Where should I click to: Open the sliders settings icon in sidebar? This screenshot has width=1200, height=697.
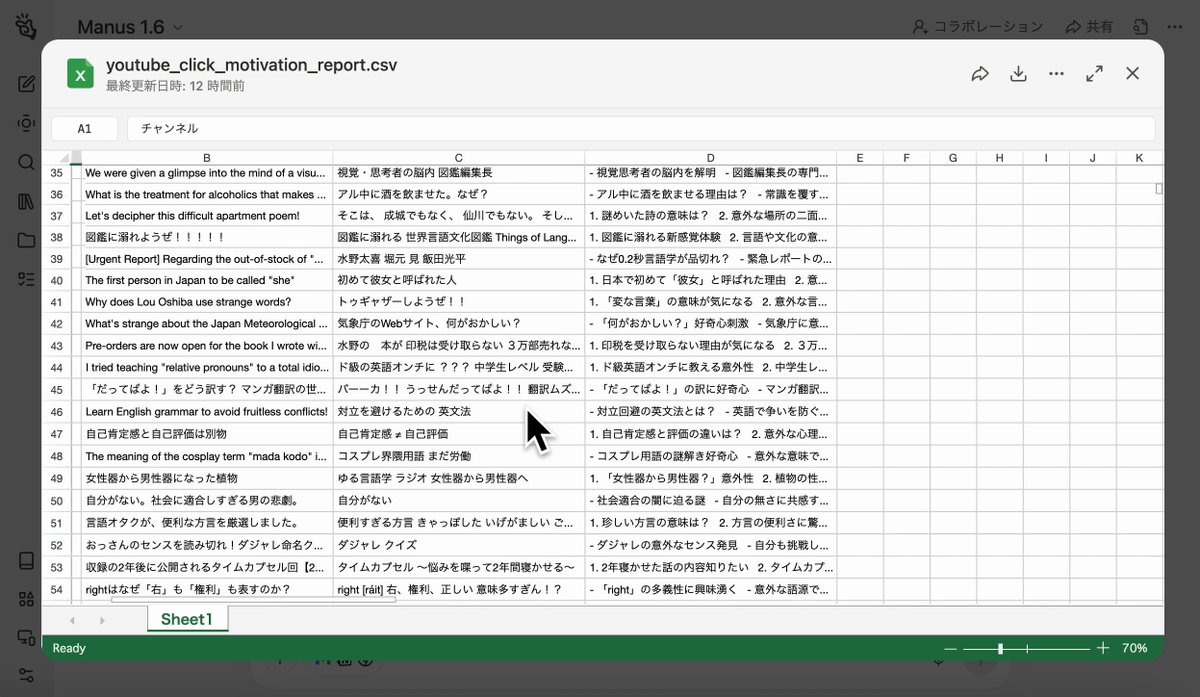pos(26,675)
